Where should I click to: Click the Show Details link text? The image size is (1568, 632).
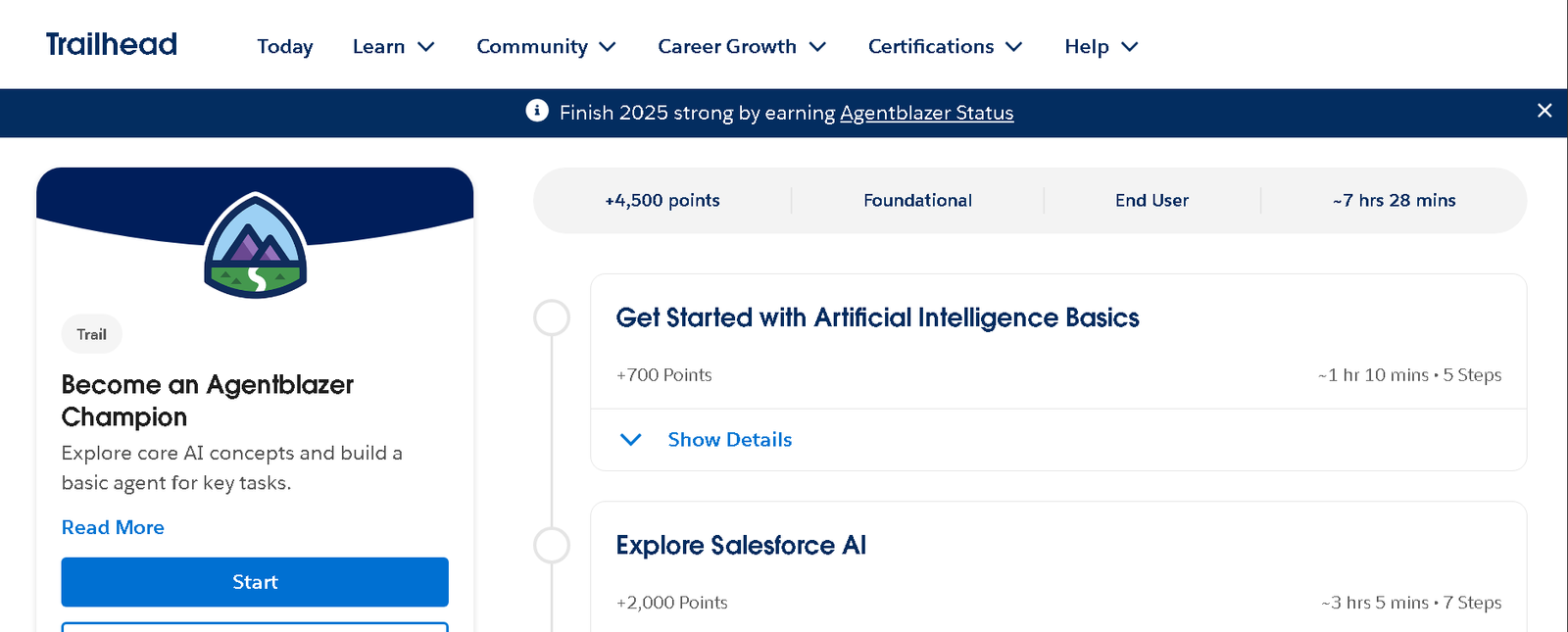(x=730, y=440)
